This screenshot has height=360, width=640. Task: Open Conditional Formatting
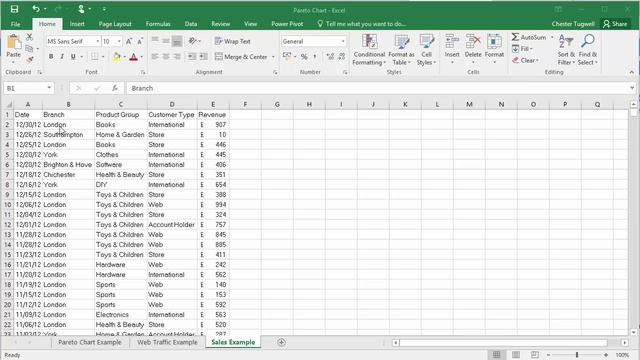coord(369,50)
